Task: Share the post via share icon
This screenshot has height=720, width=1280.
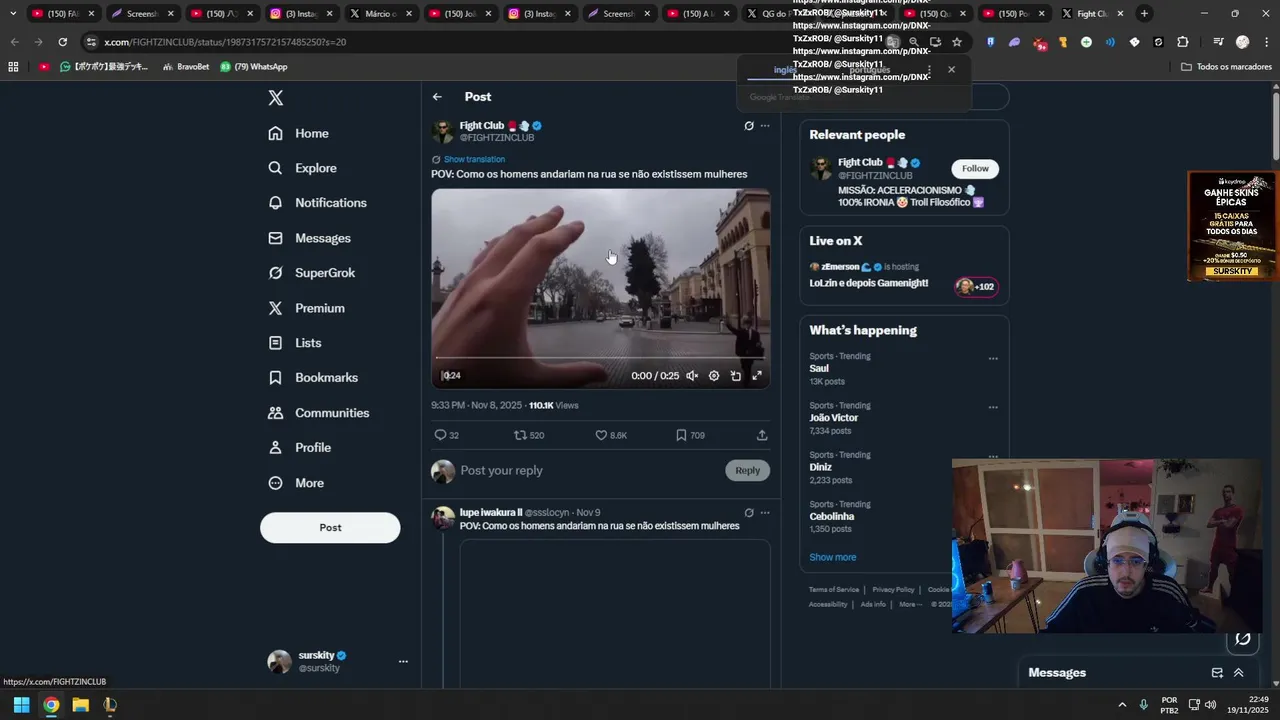Action: (x=762, y=435)
